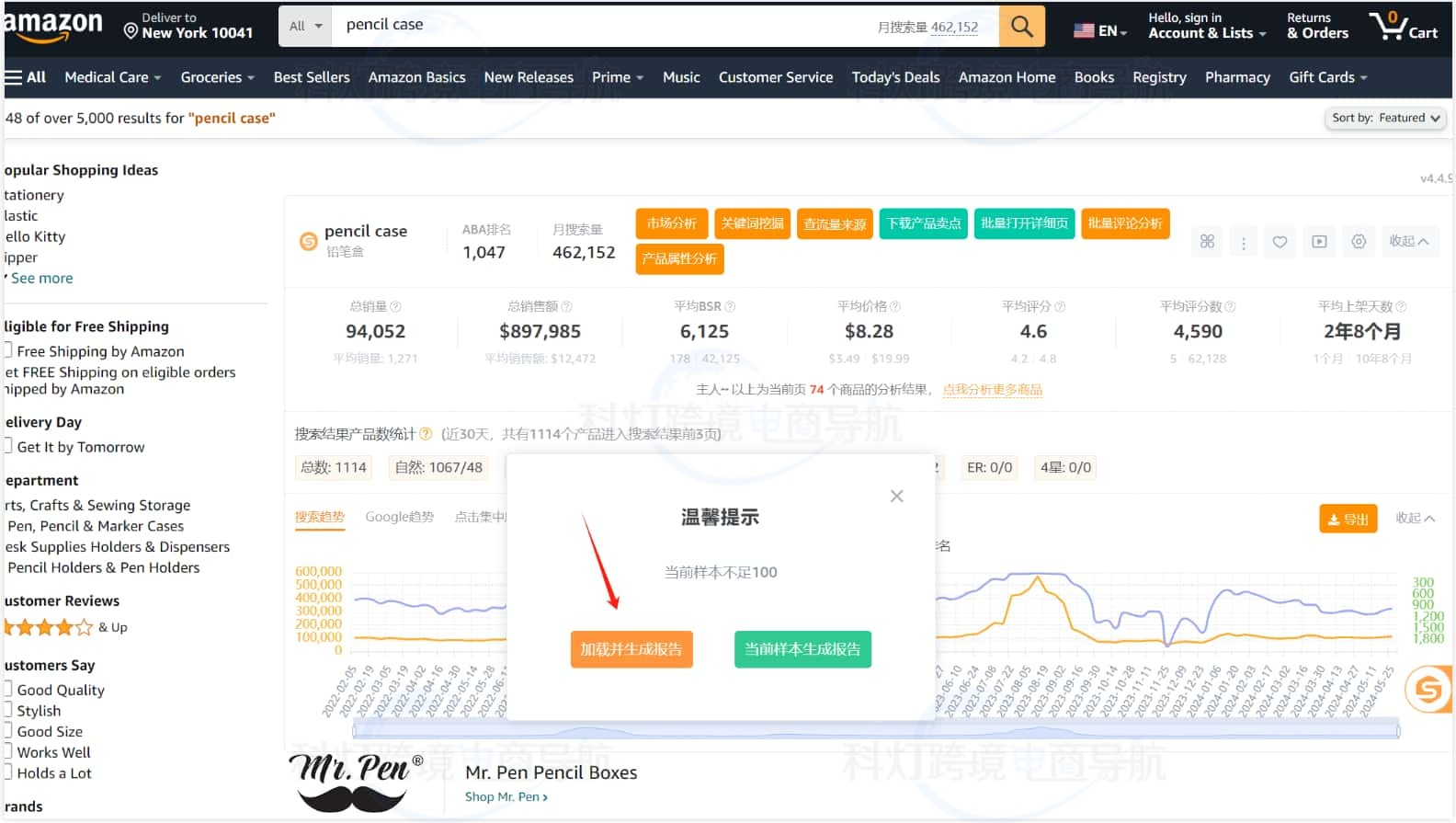Open Customer Service
The image size is (1456, 823).
[776, 77]
